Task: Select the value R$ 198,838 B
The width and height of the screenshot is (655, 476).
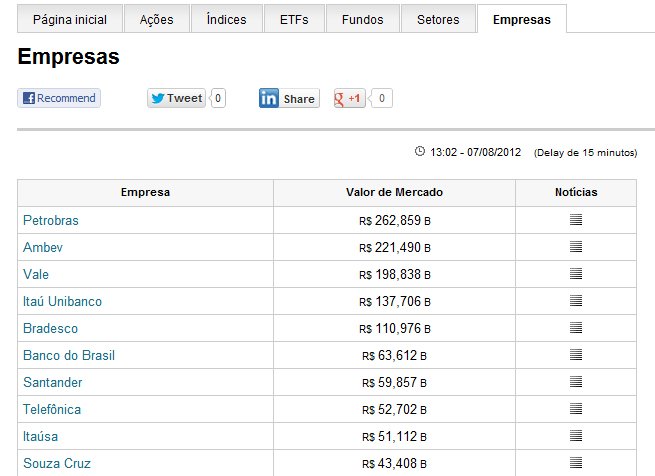Action: coord(395,274)
